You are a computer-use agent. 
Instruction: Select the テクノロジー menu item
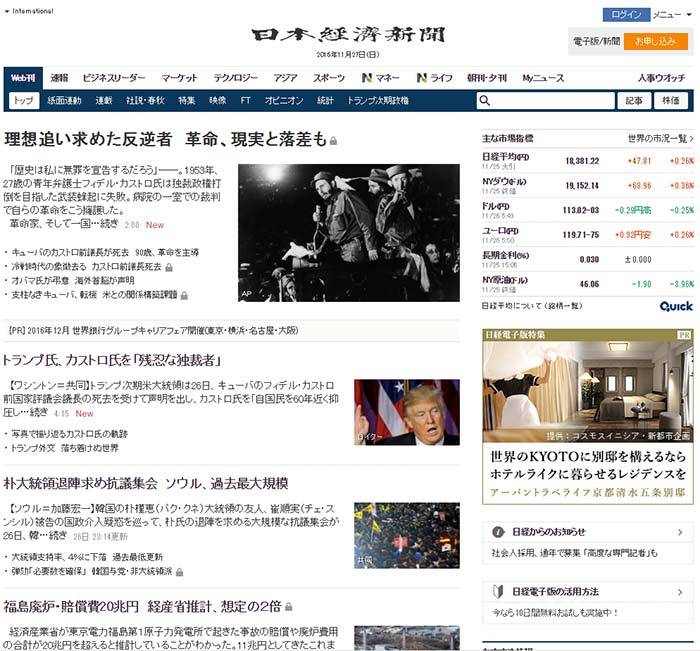(235, 78)
